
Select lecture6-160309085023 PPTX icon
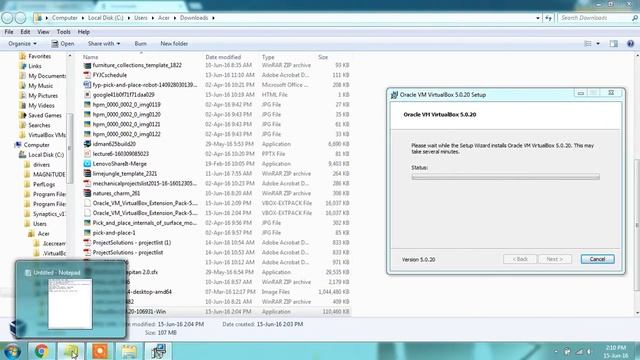(x=87, y=154)
